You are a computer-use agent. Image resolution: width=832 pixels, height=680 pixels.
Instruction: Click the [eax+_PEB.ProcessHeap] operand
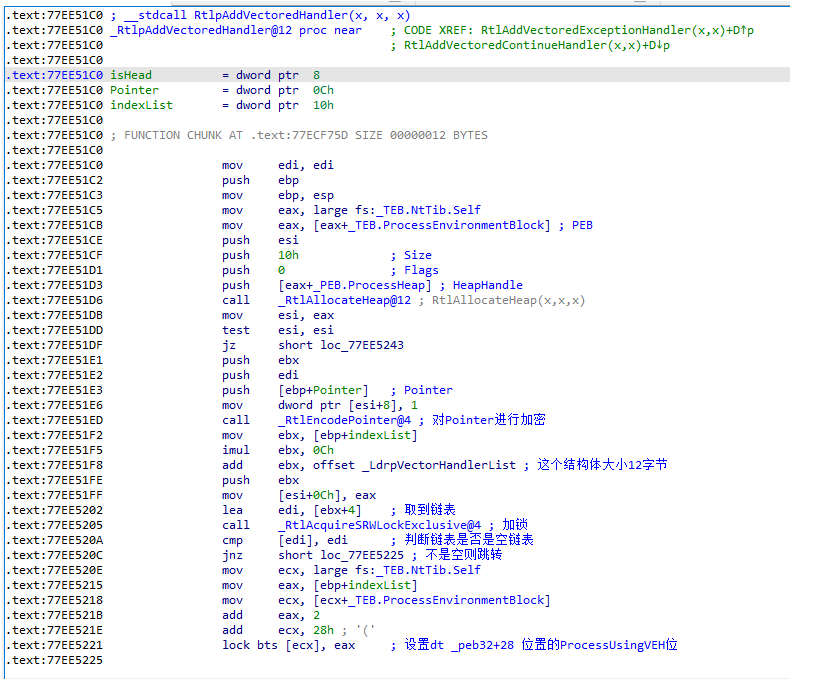pos(355,285)
